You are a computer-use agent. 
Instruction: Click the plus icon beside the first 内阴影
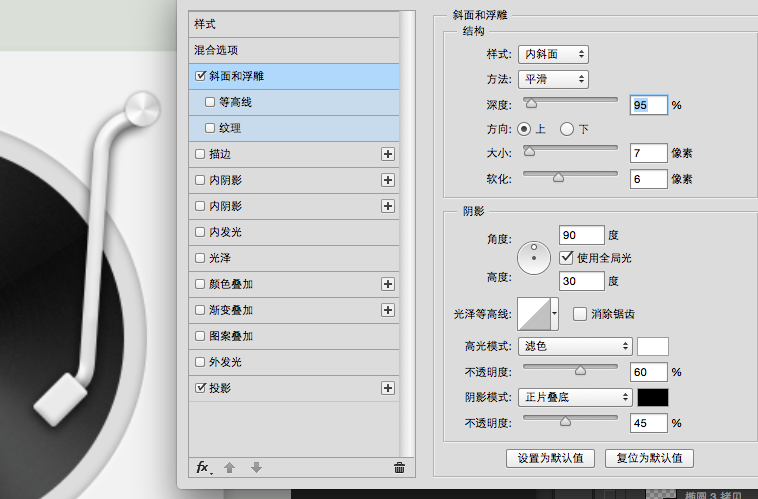(x=388, y=180)
